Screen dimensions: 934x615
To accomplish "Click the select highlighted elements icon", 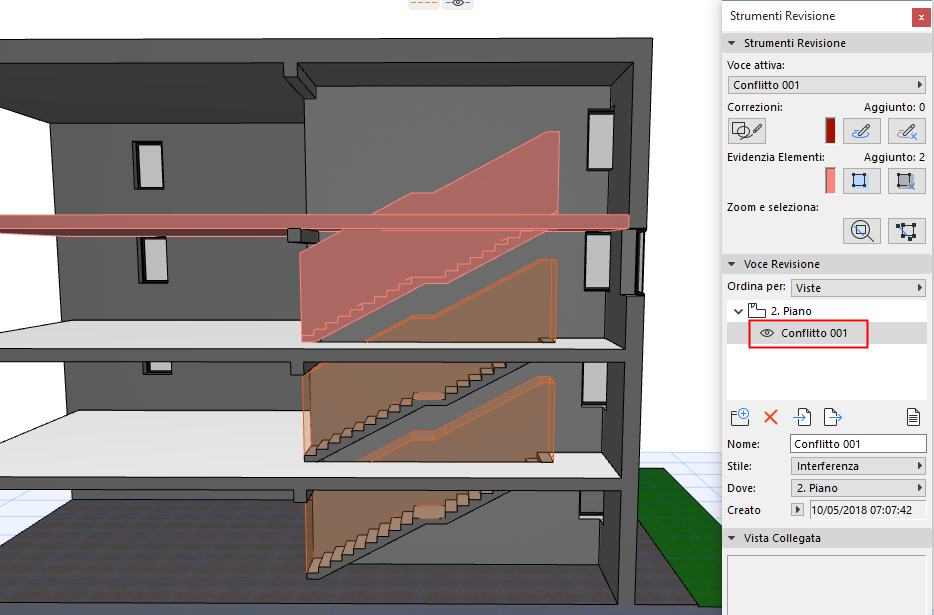I will (906, 231).
